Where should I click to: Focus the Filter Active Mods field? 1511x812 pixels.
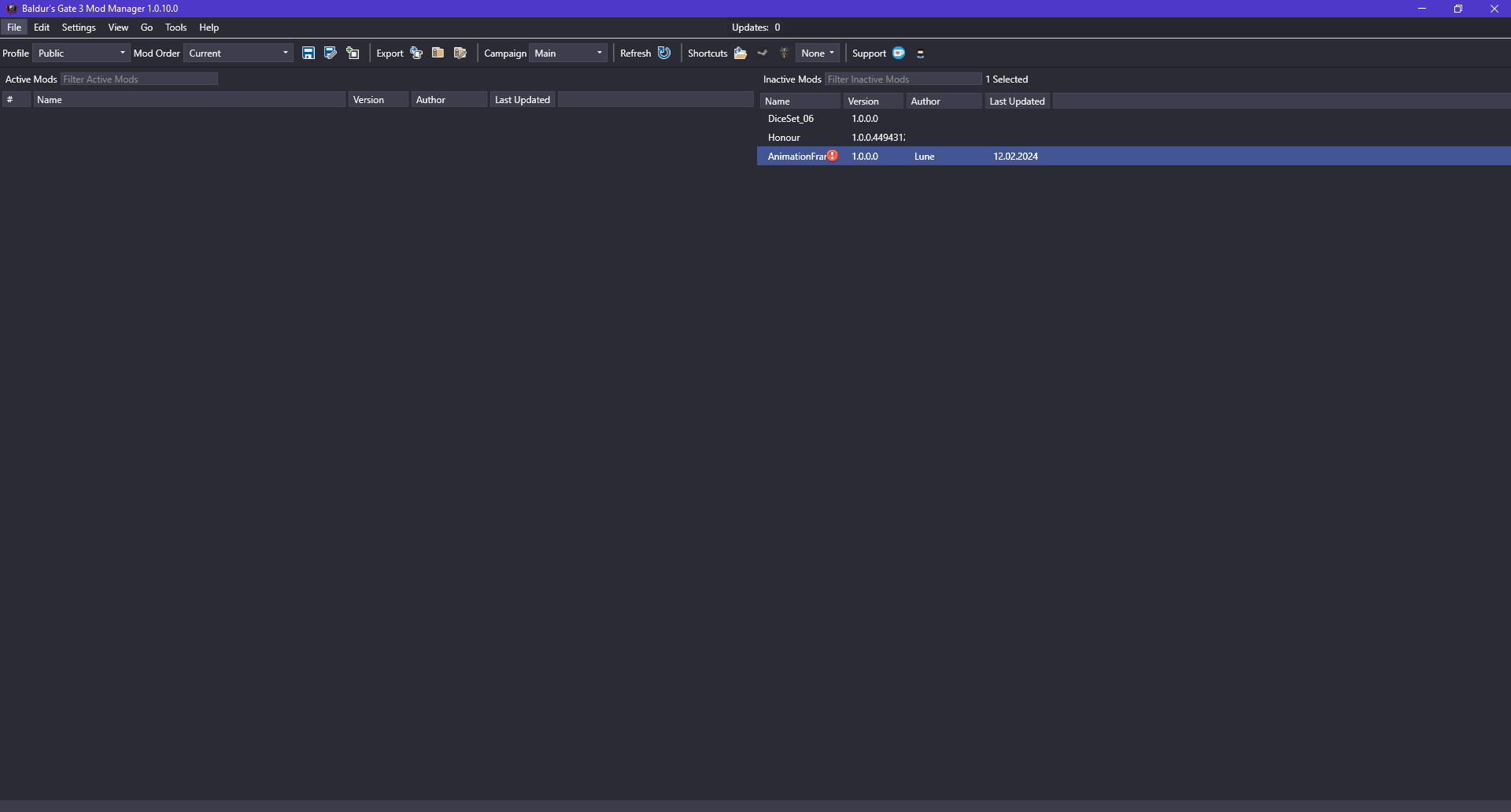[139, 79]
